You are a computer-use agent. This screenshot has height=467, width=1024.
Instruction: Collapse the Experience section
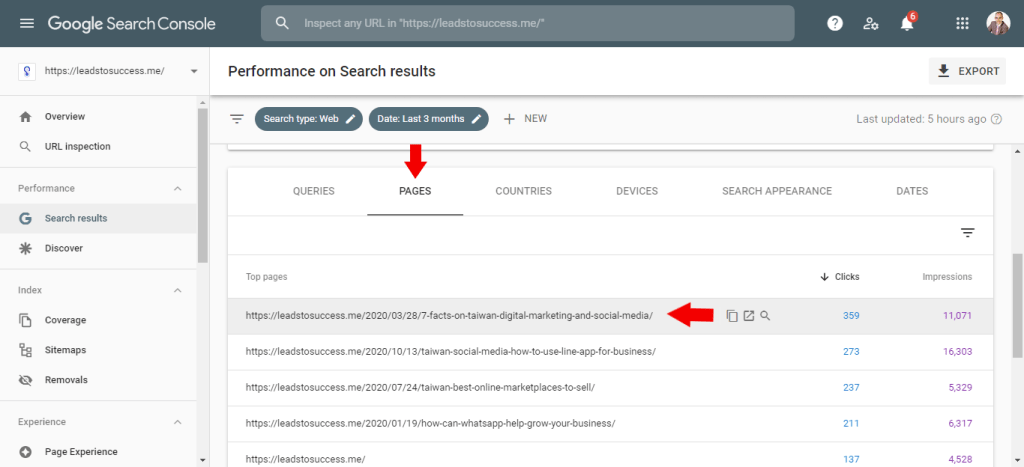coord(178,422)
